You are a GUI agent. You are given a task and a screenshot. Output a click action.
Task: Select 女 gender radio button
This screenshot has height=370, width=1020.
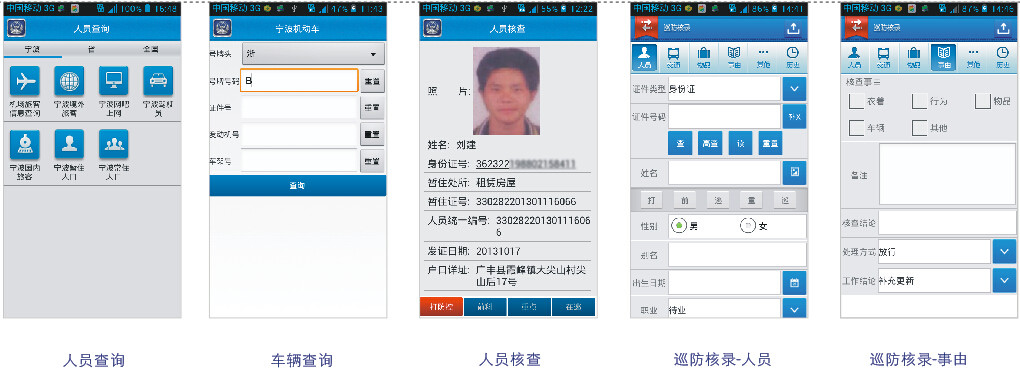(748, 226)
